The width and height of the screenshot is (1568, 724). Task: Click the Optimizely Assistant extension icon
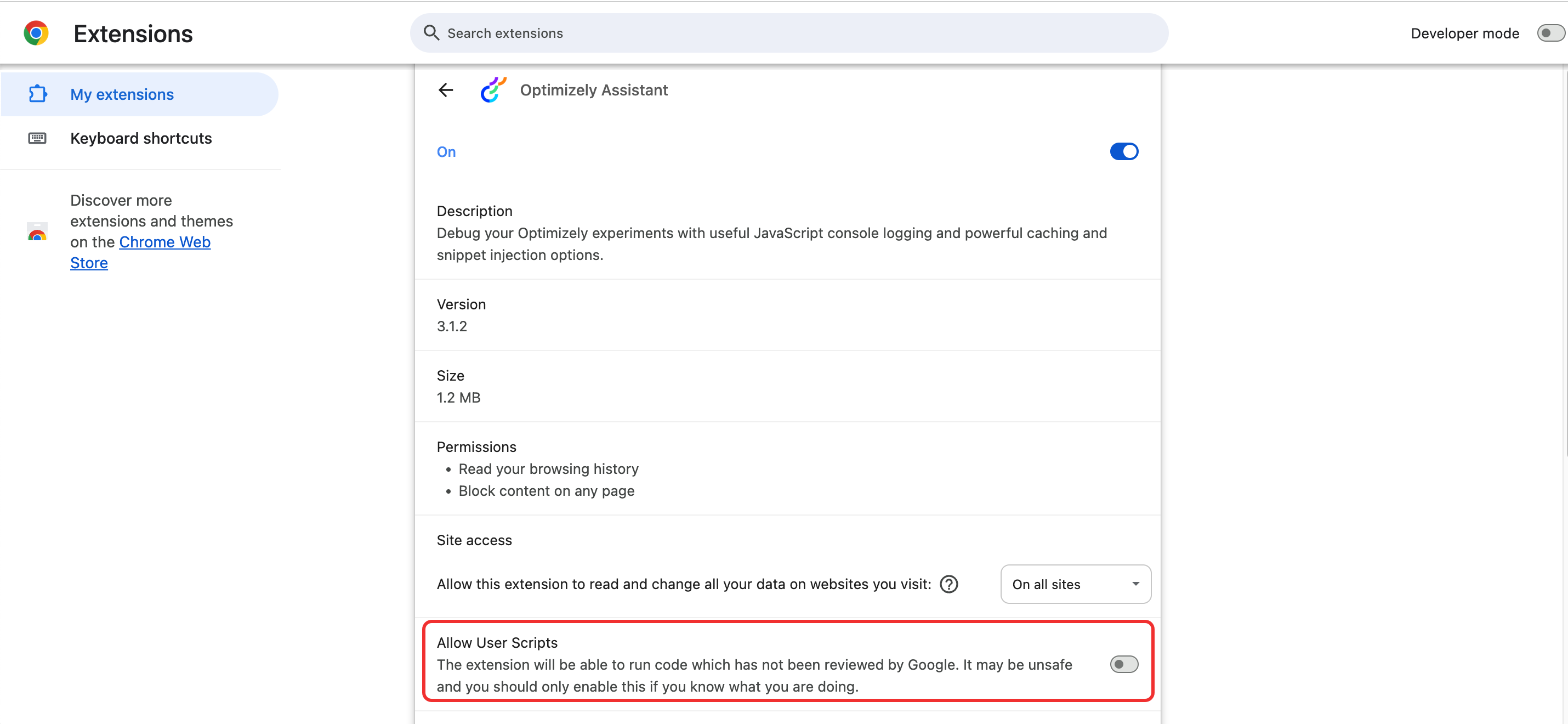(x=492, y=89)
